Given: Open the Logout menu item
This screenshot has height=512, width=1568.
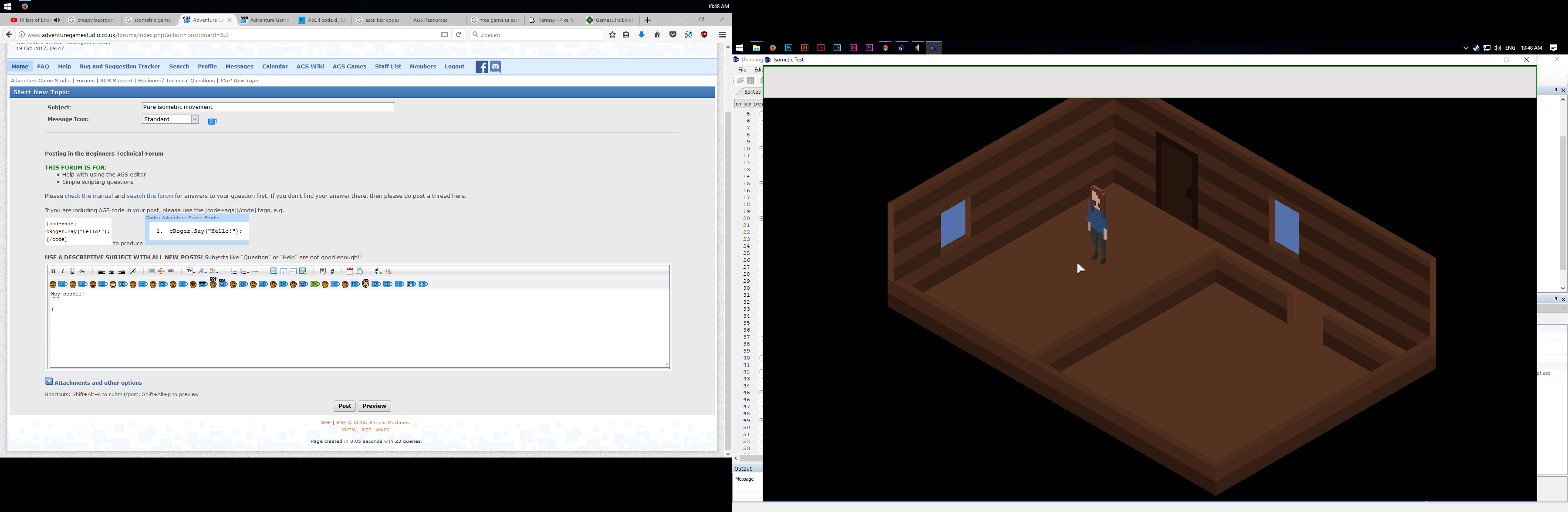Looking at the screenshot, I should click(454, 66).
